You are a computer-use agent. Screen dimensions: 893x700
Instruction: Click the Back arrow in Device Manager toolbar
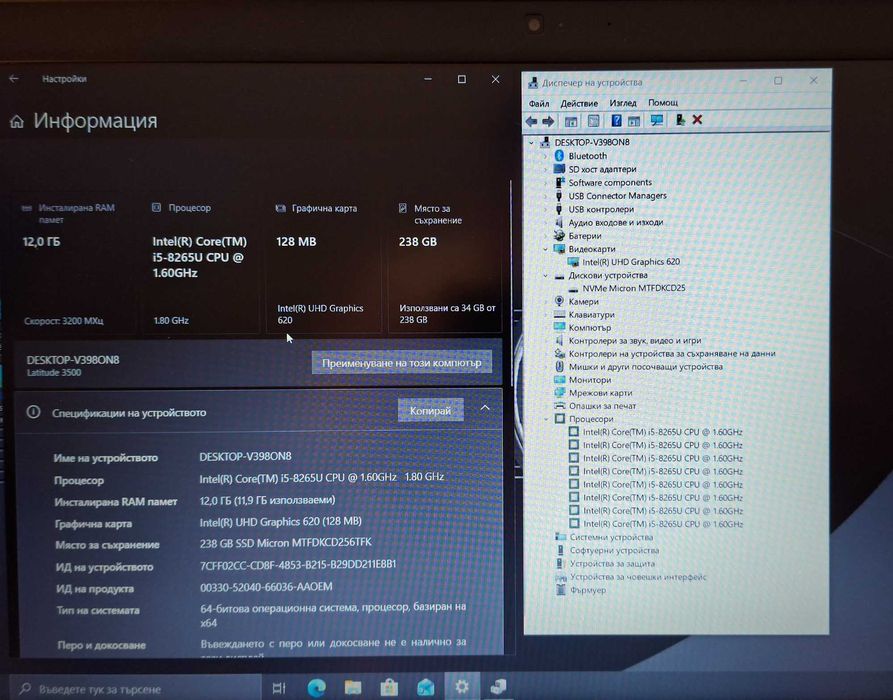tap(531, 121)
